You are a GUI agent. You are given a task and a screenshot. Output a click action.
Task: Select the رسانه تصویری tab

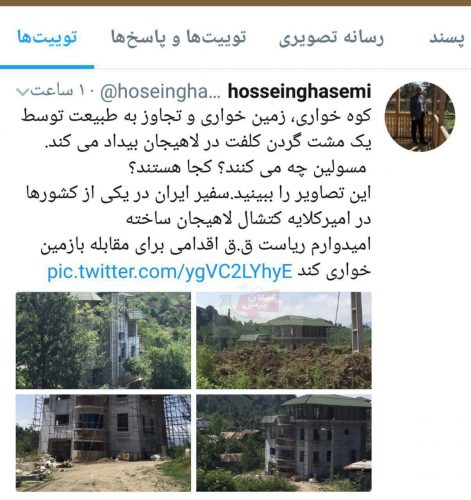coord(331,38)
